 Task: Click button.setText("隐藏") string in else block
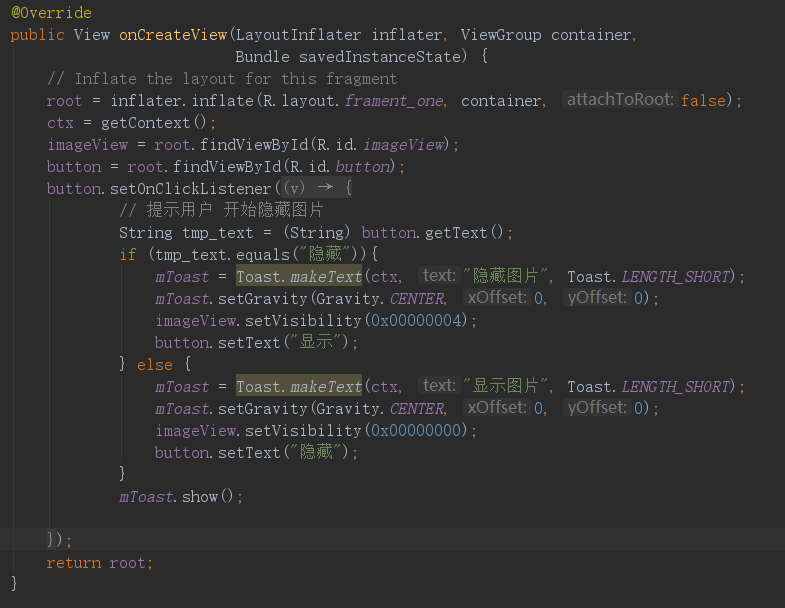(x=315, y=452)
